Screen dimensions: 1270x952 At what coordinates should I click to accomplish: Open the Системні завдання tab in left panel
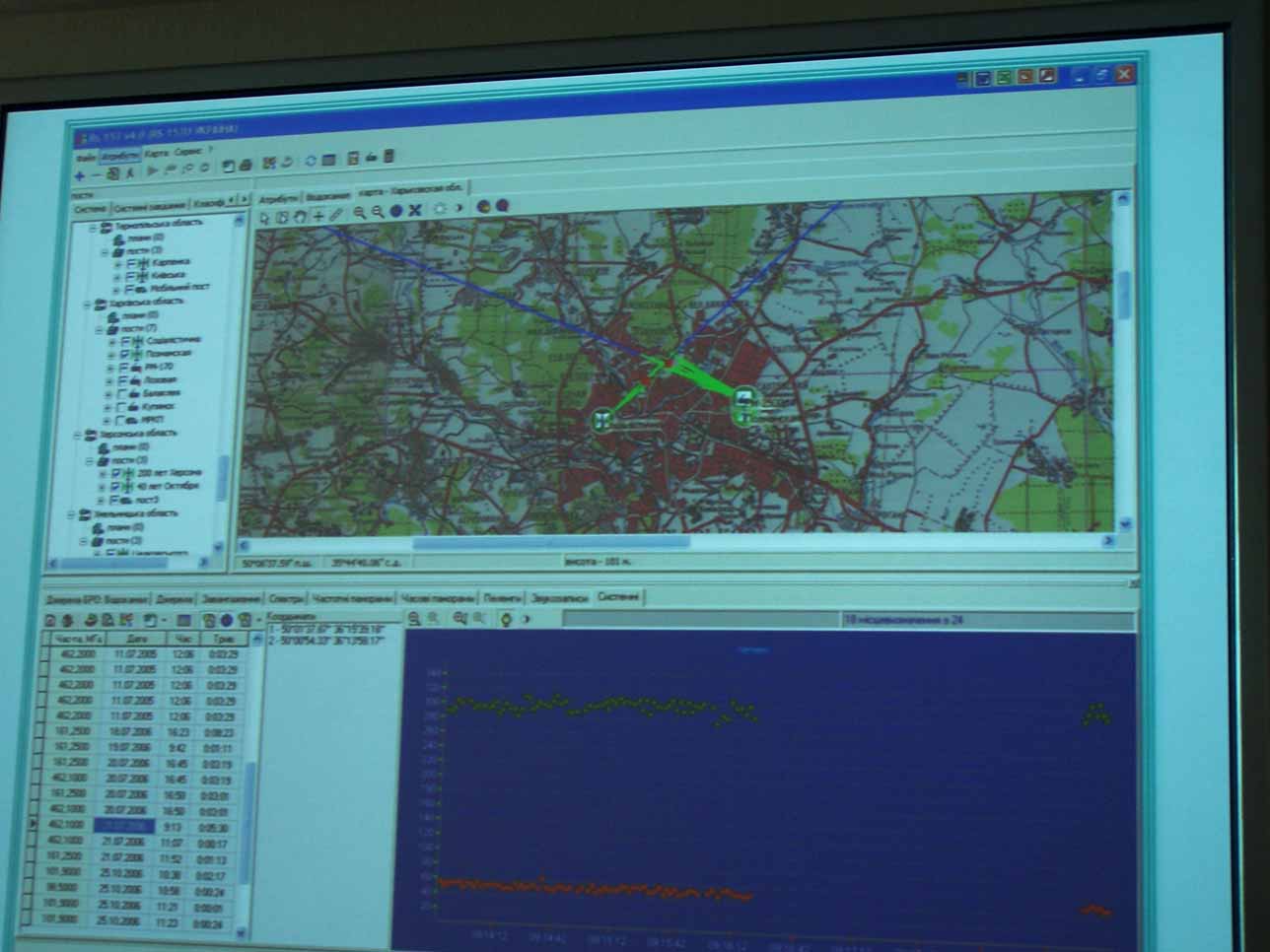pyautogui.click(x=149, y=206)
